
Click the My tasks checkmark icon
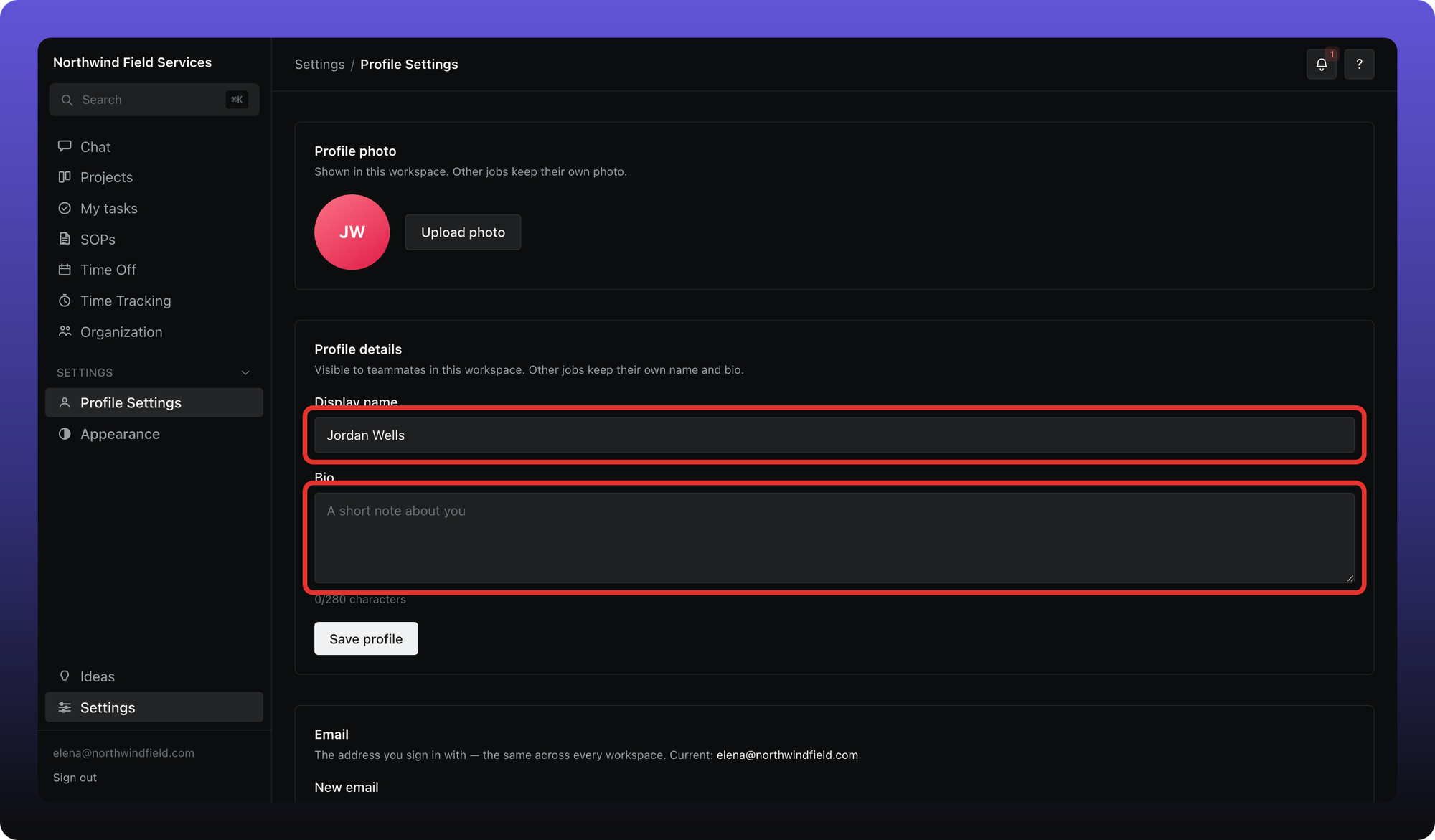coord(65,208)
